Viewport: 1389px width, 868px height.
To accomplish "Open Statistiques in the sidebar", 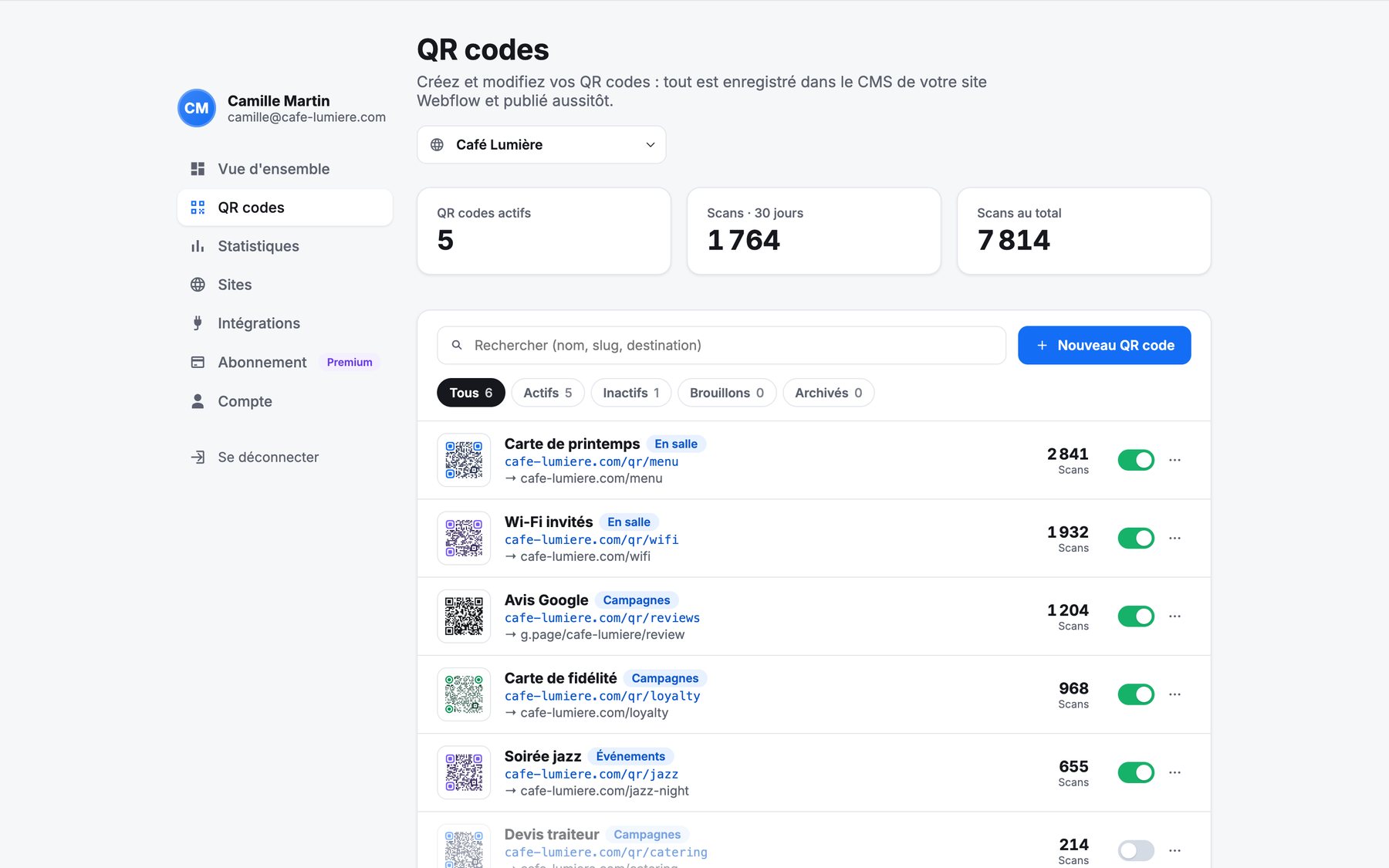I will click(285, 246).
